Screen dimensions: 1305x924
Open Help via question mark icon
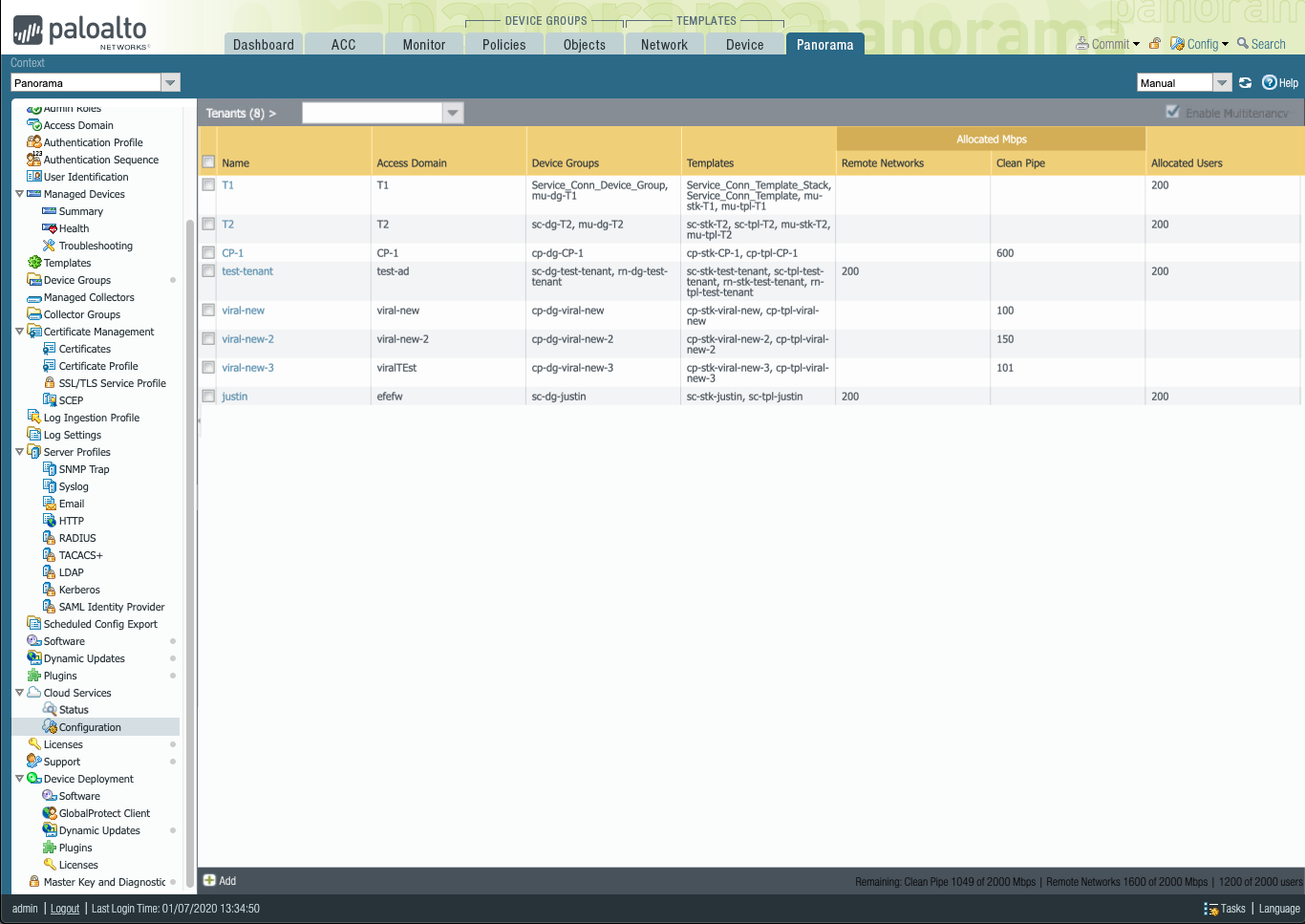tap(1270, 82)
